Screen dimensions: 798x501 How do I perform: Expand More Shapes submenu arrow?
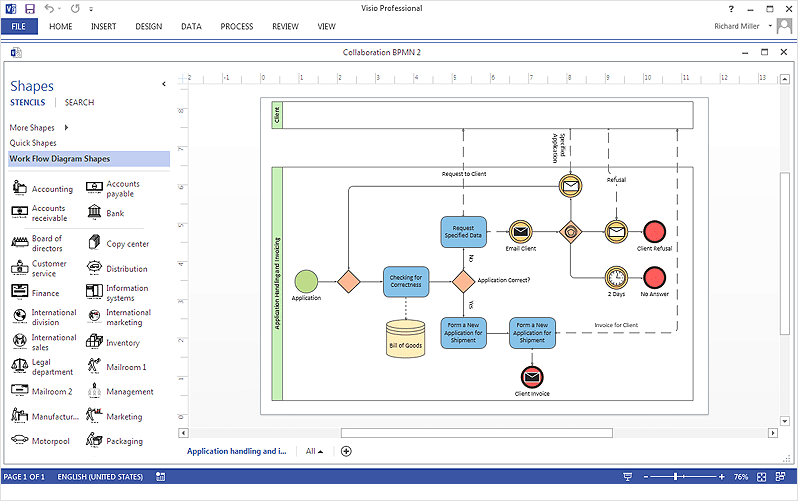click(66, 128)
